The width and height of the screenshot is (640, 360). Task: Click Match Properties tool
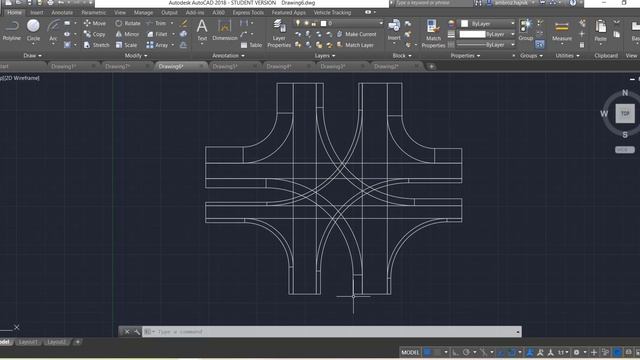tap(433, 33)
